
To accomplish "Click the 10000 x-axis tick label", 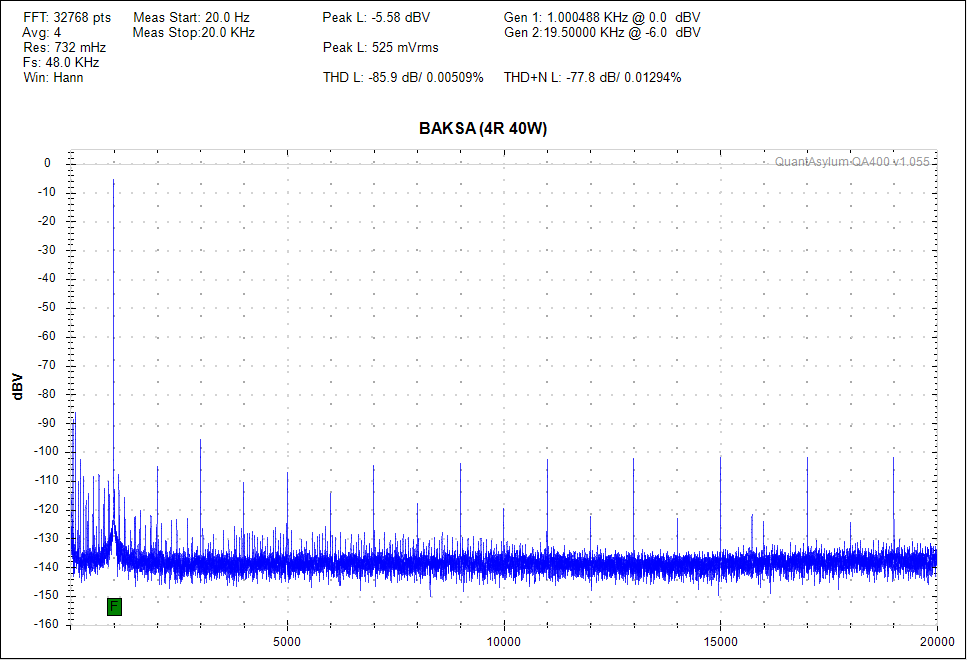I will point(503,642).
